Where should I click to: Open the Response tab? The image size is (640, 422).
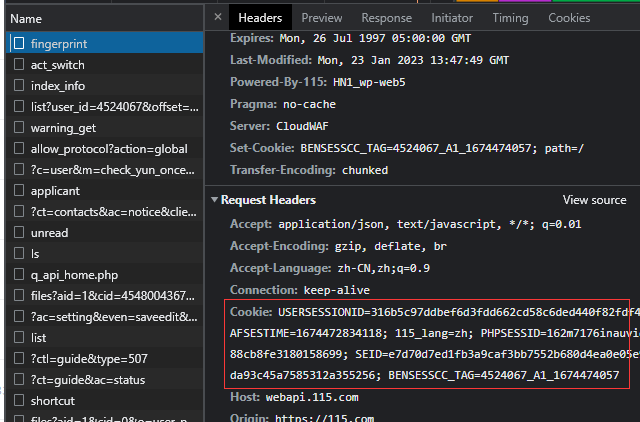386,18
